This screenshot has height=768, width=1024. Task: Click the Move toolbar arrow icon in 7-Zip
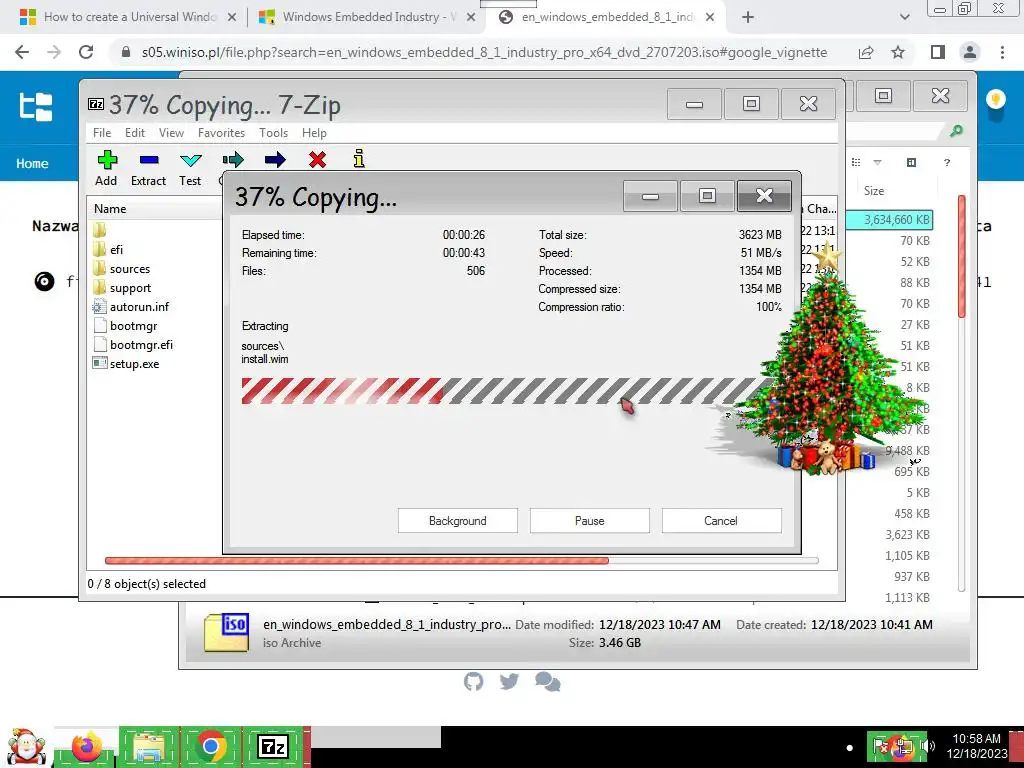275,160
